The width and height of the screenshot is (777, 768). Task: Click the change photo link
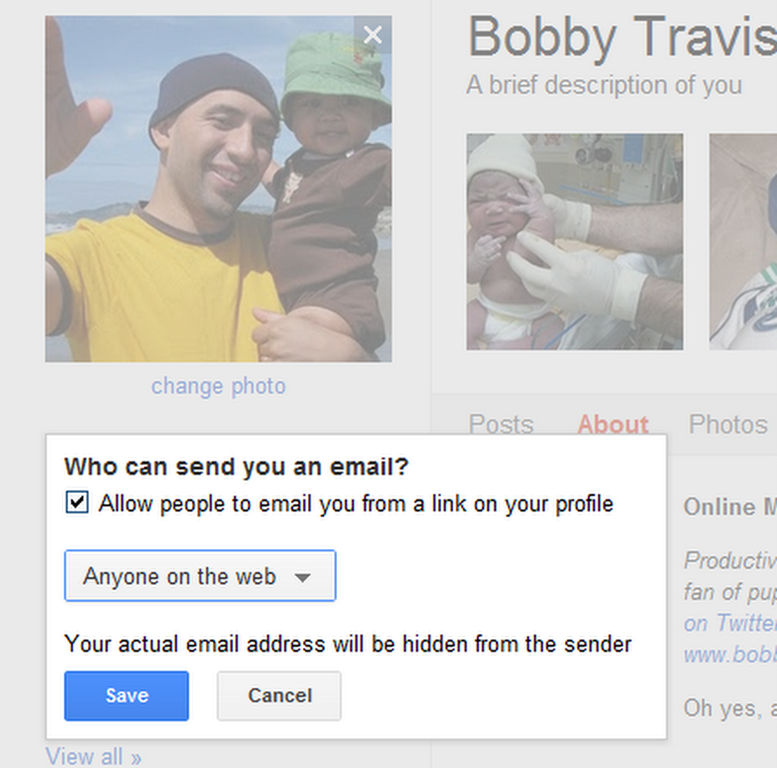pyautogui.click(x=218, y=386)
